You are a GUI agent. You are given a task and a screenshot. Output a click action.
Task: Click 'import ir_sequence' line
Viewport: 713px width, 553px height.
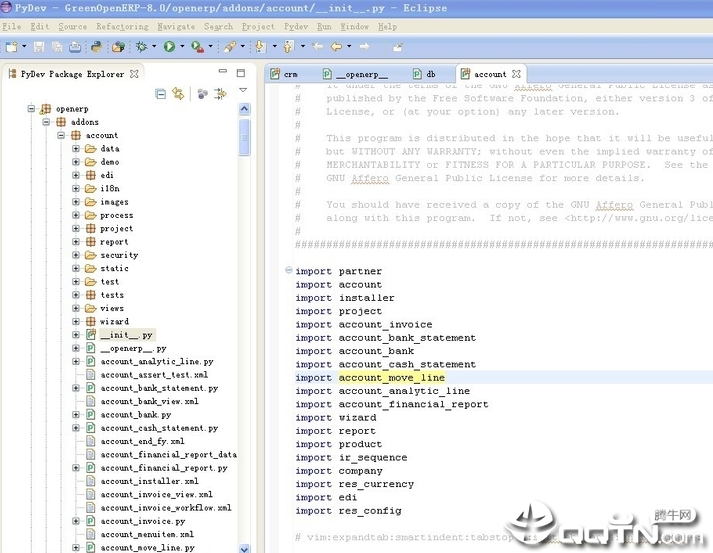(351, 457)
